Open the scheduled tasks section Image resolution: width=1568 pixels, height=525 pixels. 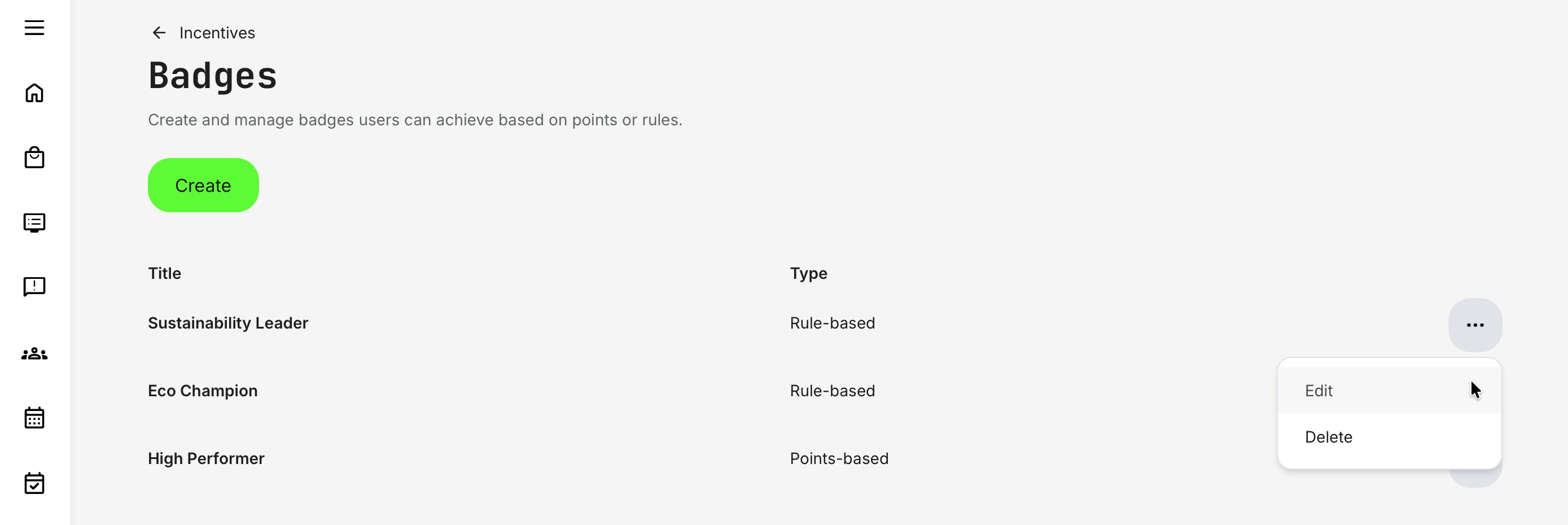[34, 483]
